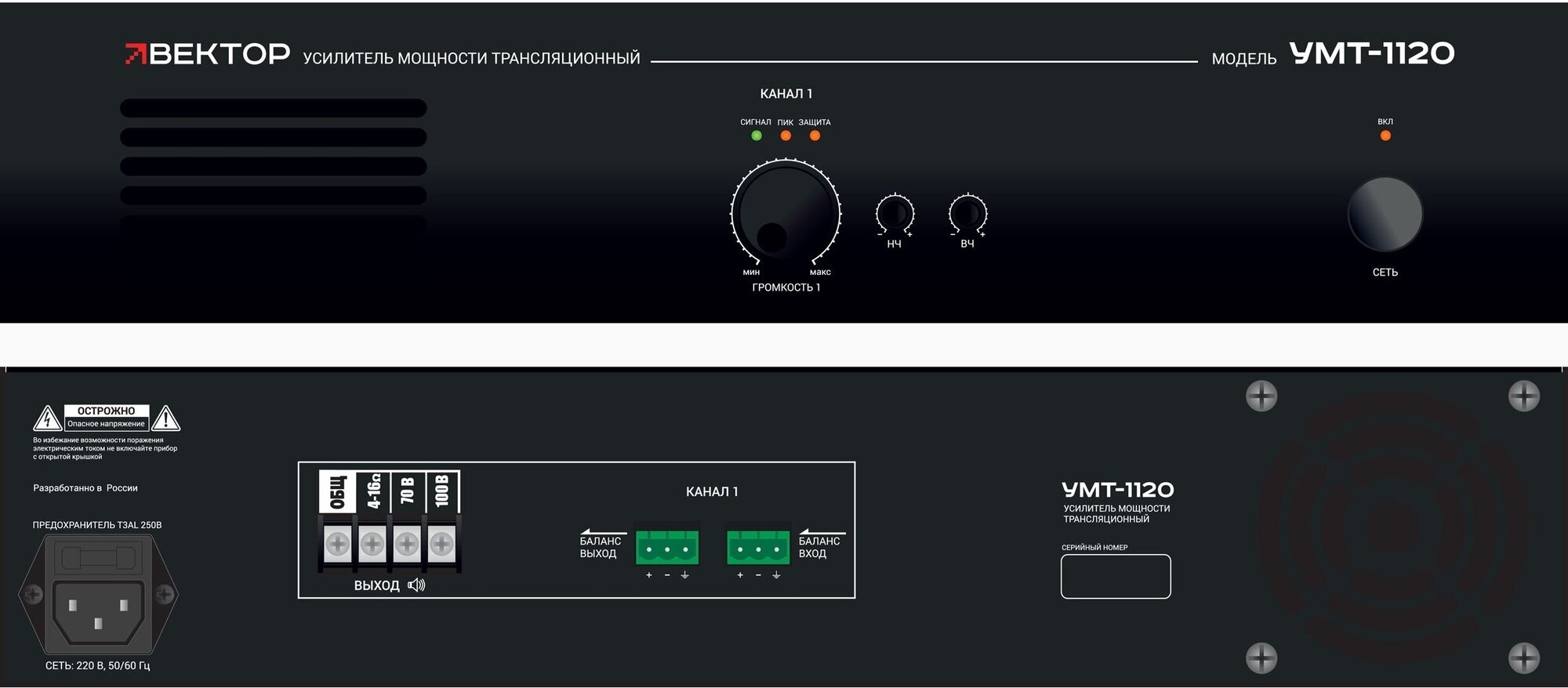Viewport: 1568px width, 688px height.
Task: Click the 4-16Ω terminal screw
Action: point(372,543)
